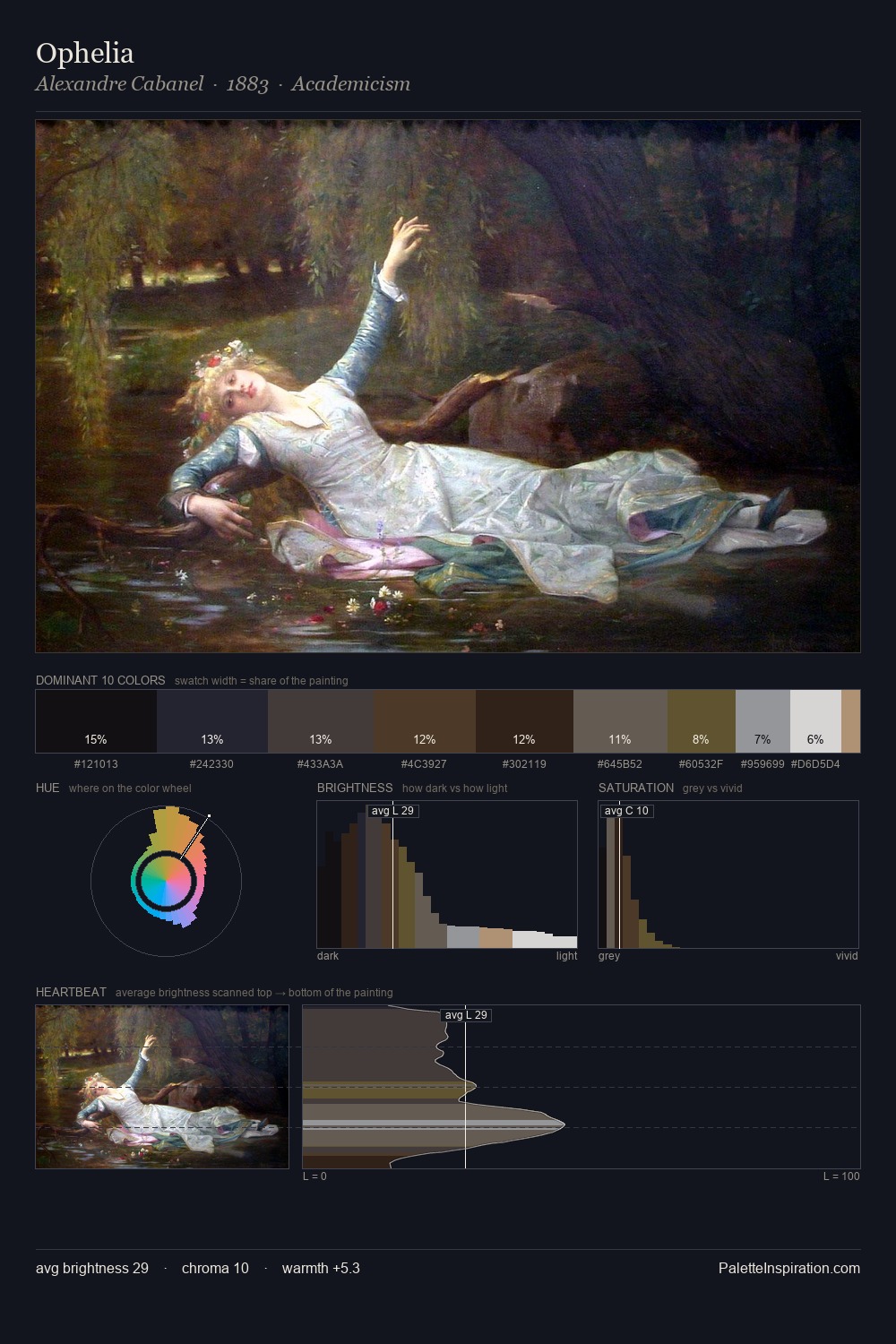Viewport: 896px width, 1344px height.
Task: Click the hex label '#121013'
Action: point(96,764)
